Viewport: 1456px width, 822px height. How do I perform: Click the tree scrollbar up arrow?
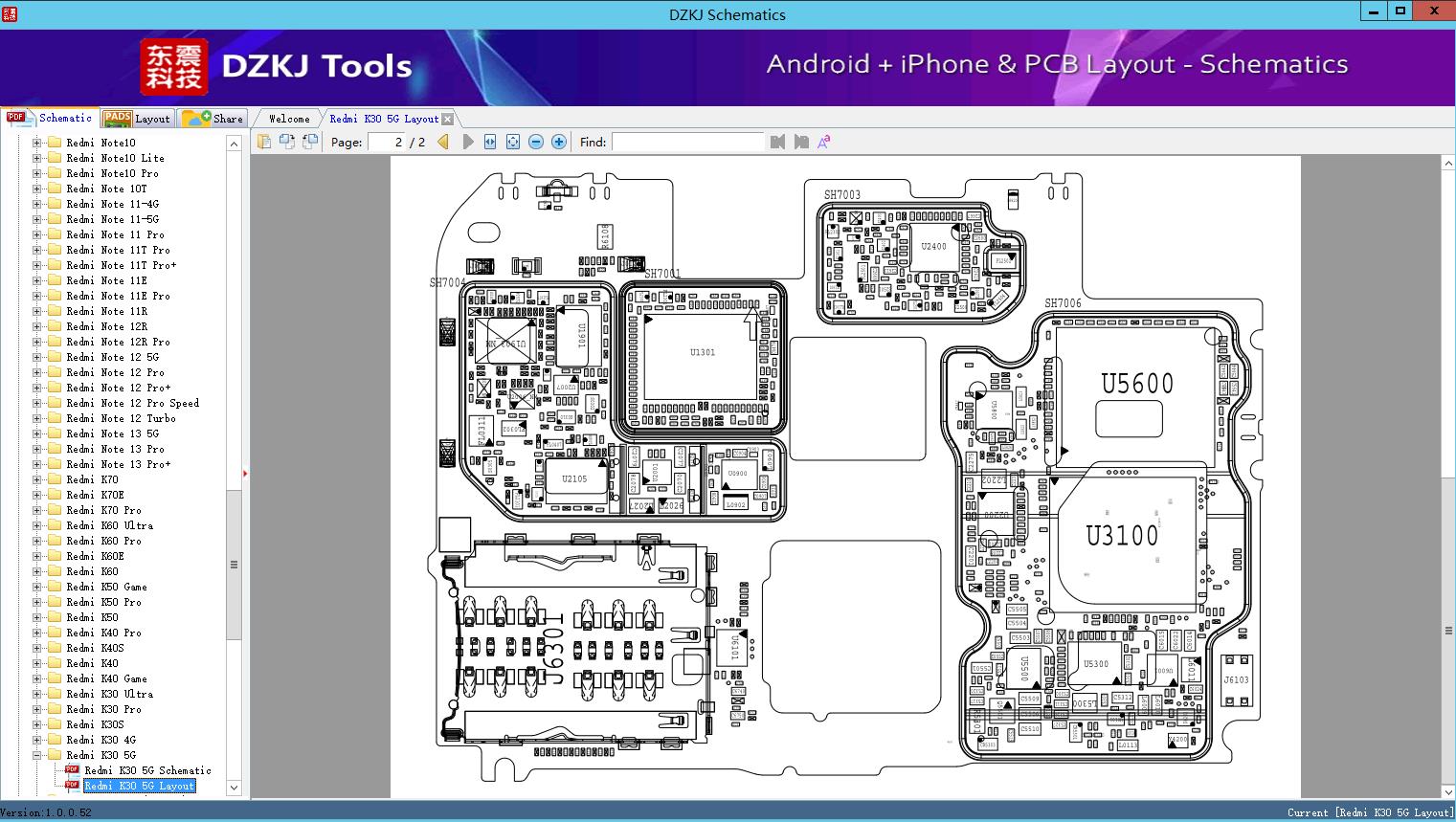tap(234, 143)
